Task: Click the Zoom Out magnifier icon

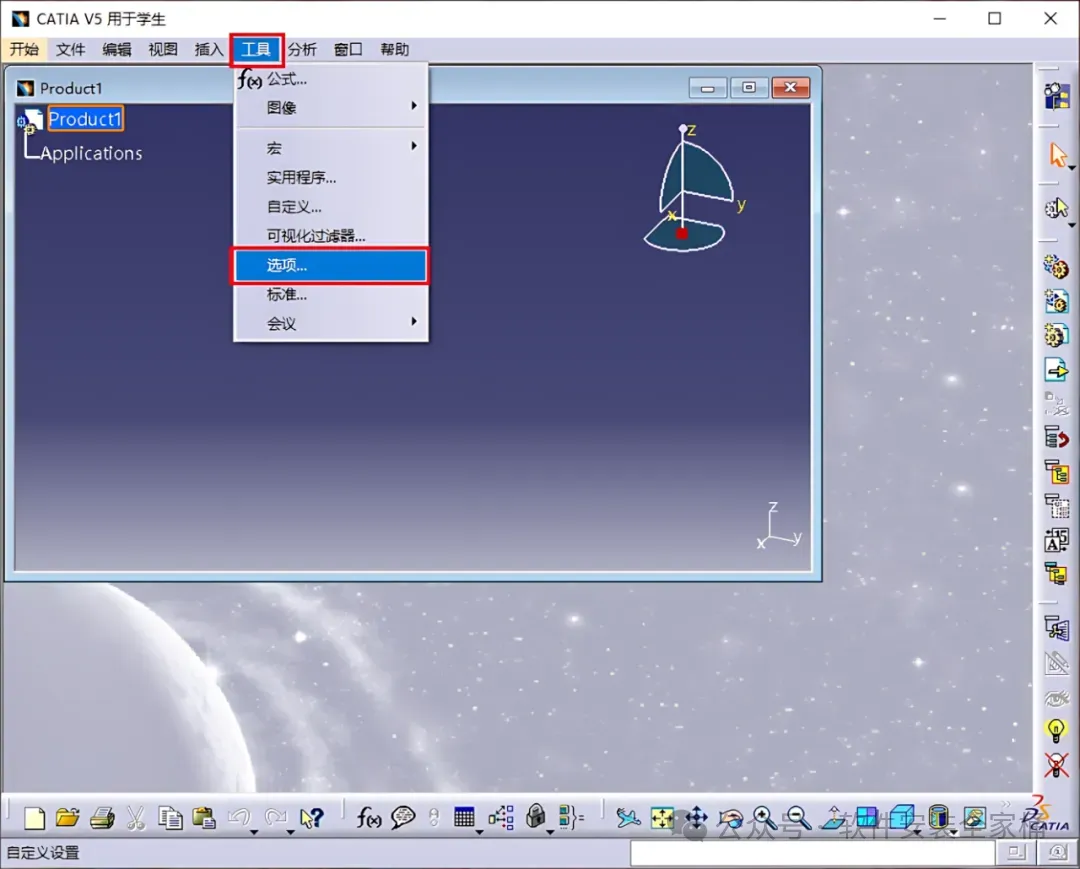Action: click(x=798, y=818)
